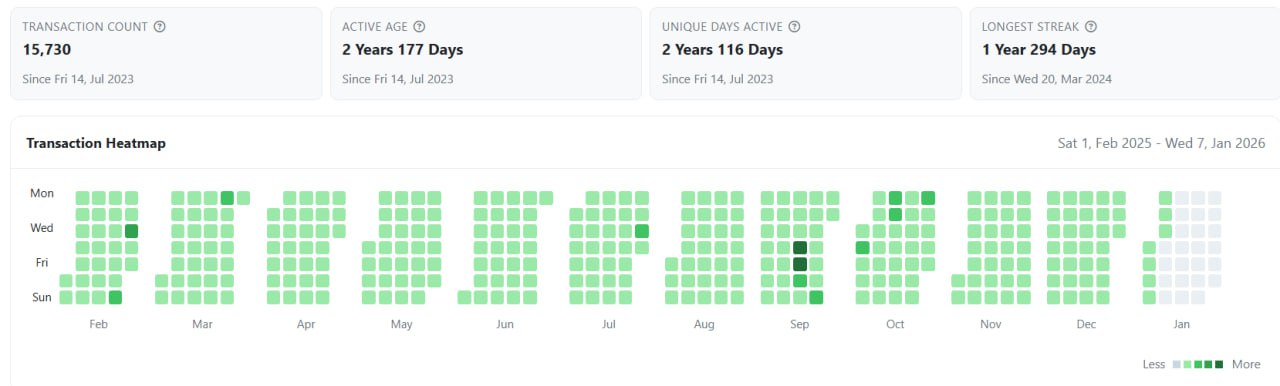Select the dark Wednesday cell in February

(132, 231)
